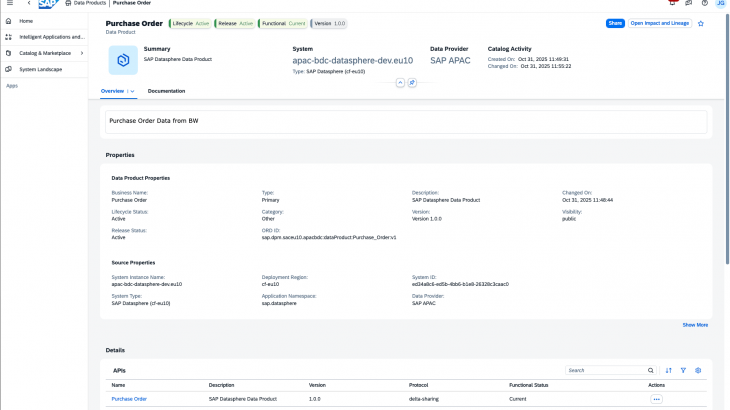Image resolution: width=730 pixels, height=410 pixels.
Task: Click into the APIs search field
Action: (x=605, y=370)
